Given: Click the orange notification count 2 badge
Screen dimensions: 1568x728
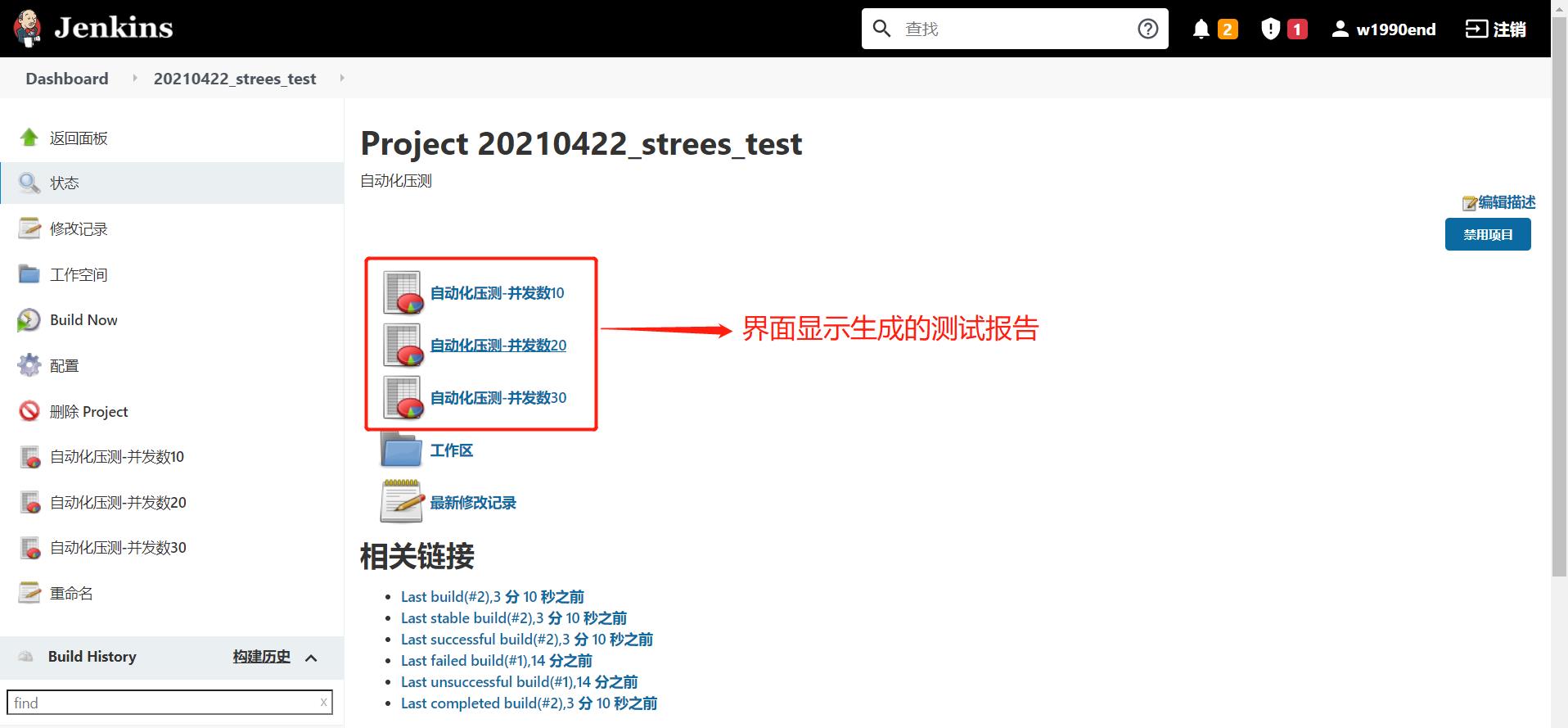Looking at the screenshot, I should point(1228,29).
